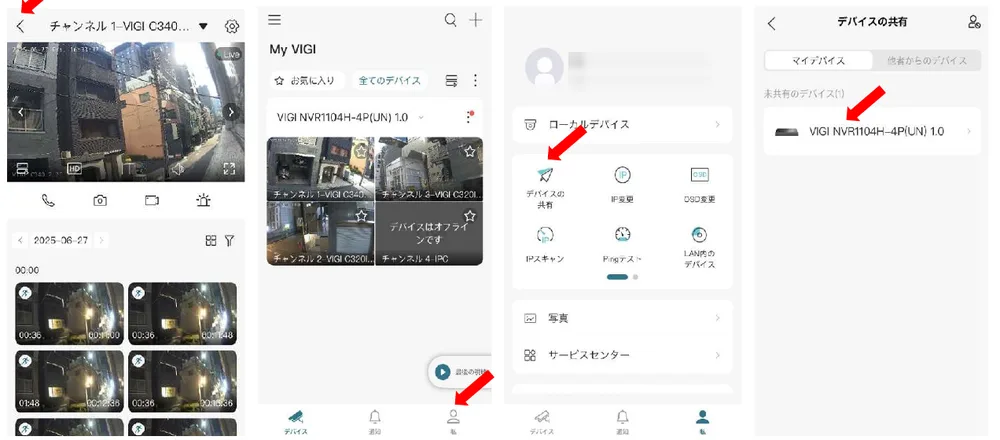
Task: Add a new device with plus icon
Action: (476, 20)
